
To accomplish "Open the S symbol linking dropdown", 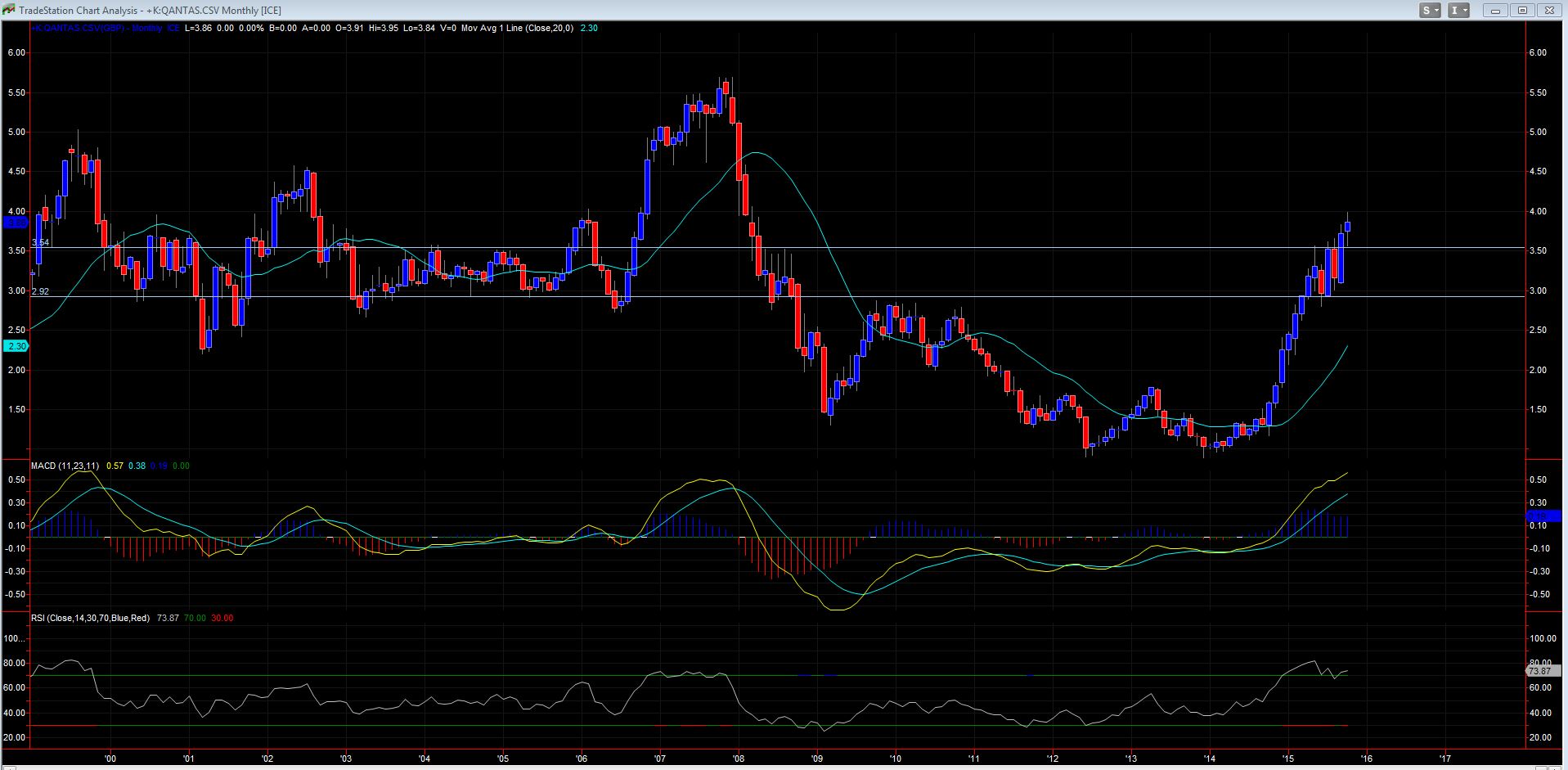I will coord(1430,11).
